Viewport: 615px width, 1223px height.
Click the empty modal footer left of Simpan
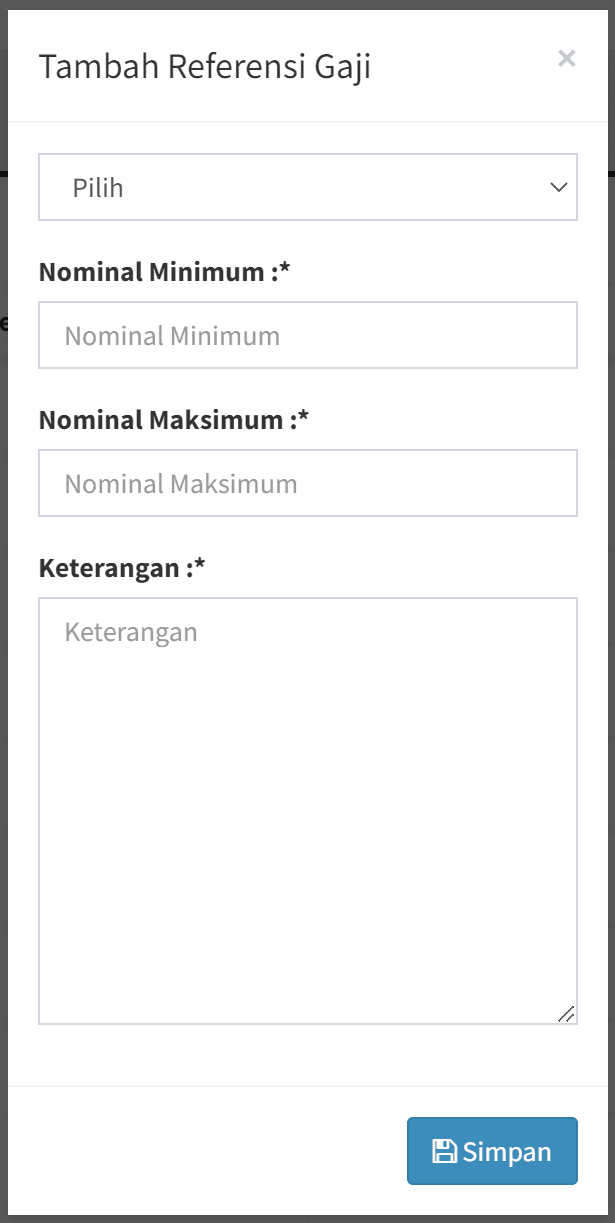tap(200, 1150)
